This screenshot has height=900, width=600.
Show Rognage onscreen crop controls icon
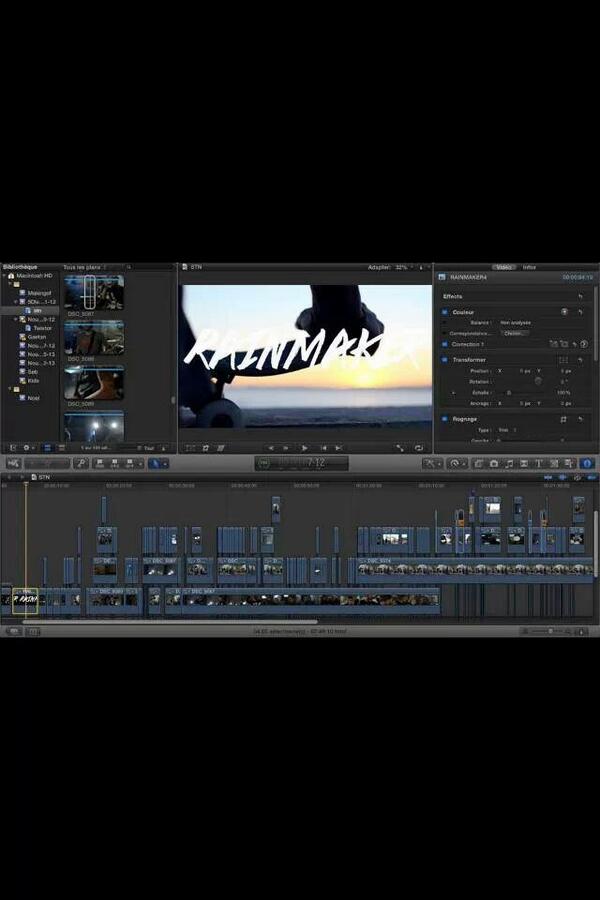pos(563,419)
